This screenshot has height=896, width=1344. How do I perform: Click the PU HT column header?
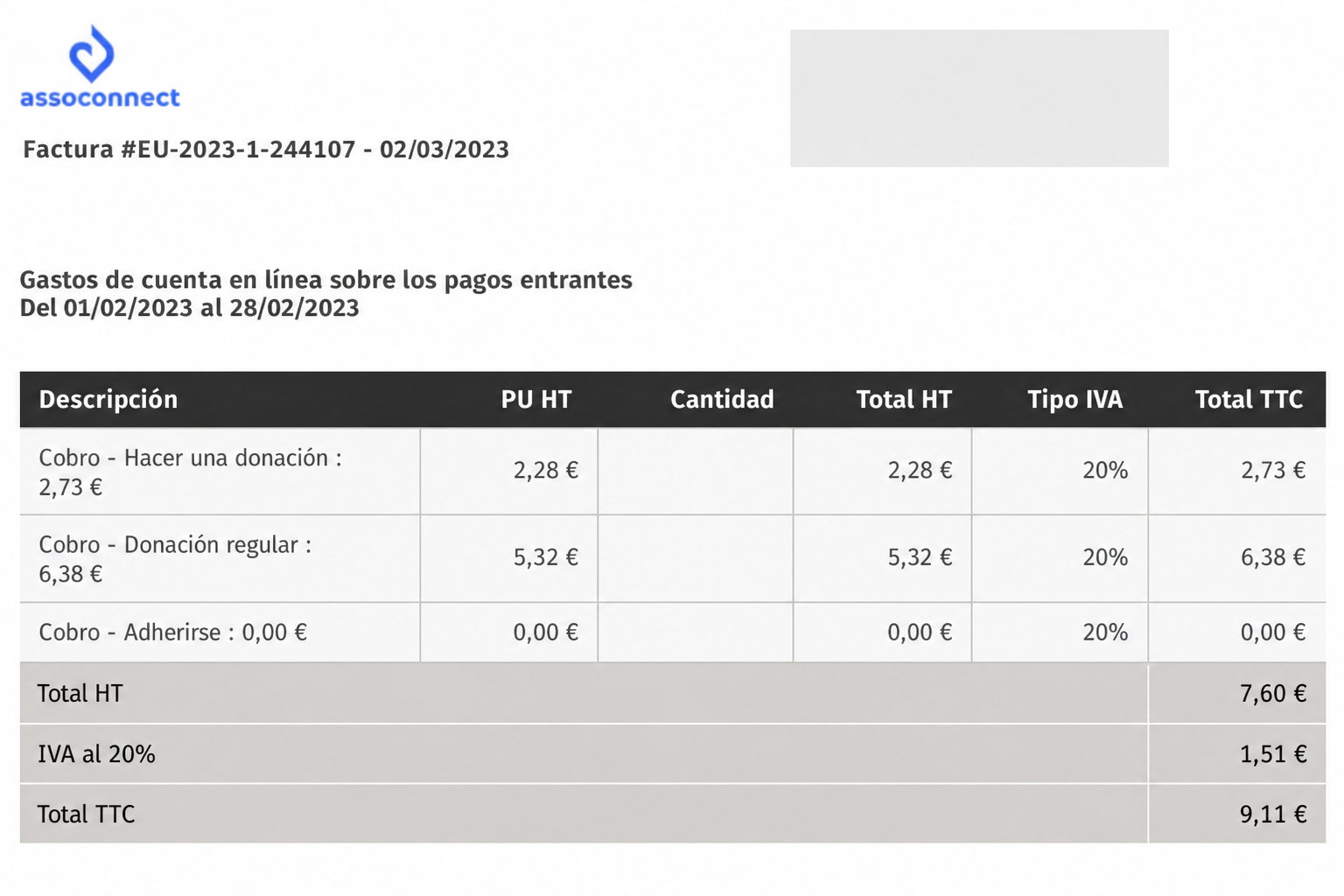(x=536, y=400)
